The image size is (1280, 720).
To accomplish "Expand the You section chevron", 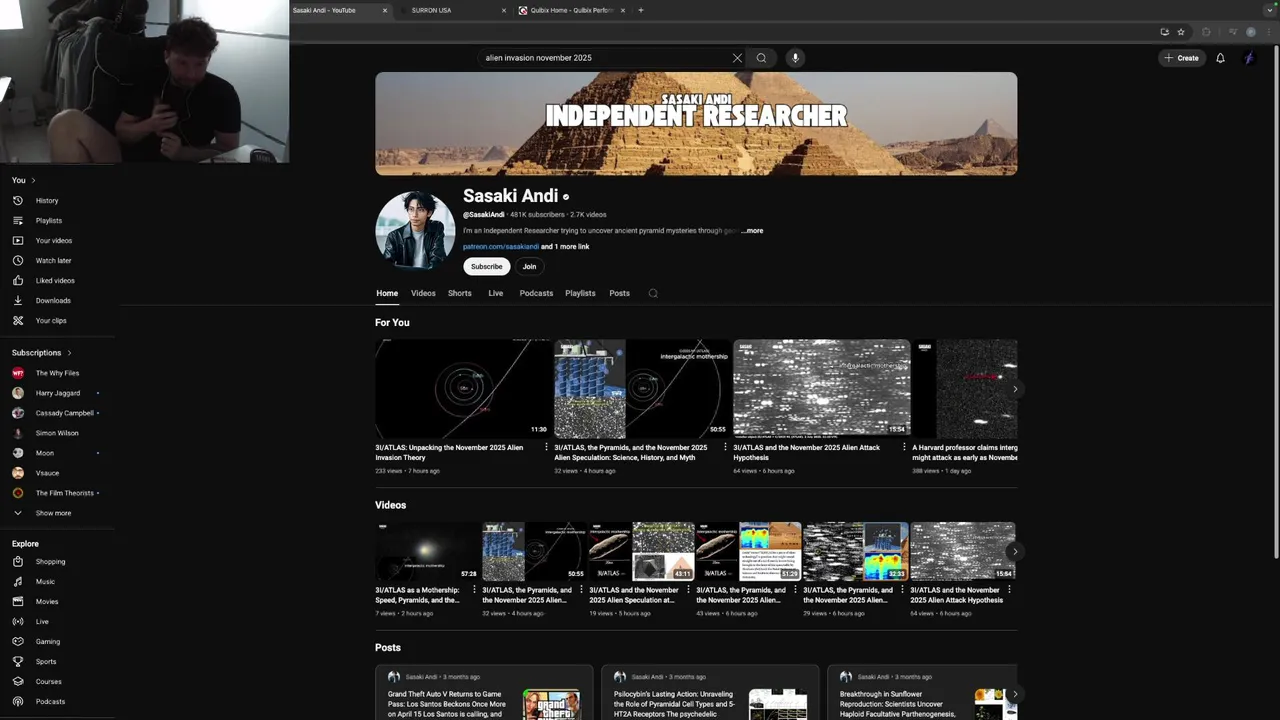I will (x=33, y=180).
